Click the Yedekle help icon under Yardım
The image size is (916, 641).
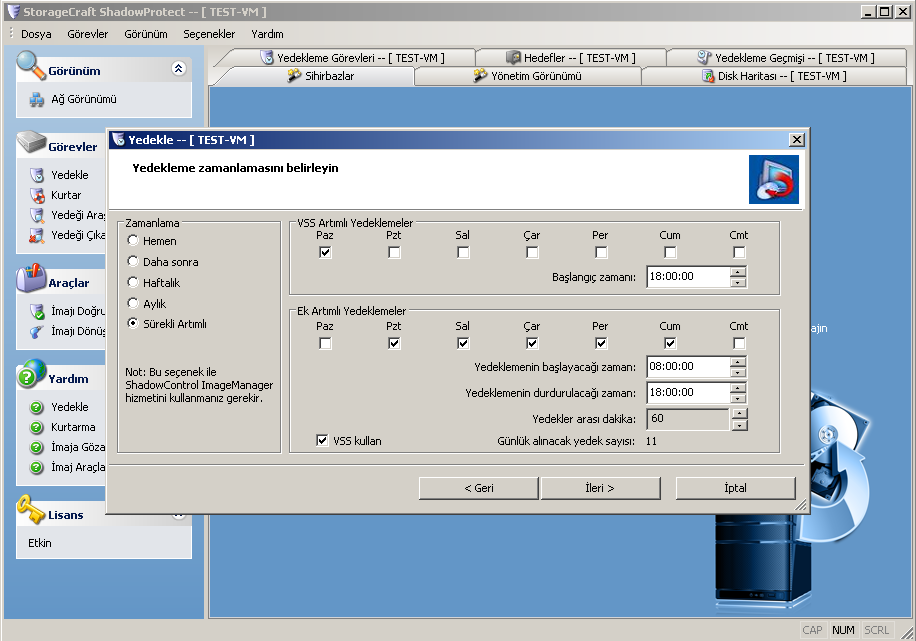pos(37,407)
